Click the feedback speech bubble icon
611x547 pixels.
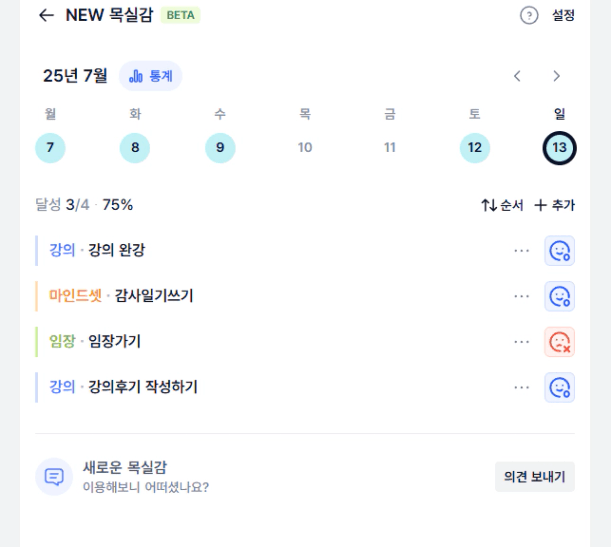click(54, 476)
